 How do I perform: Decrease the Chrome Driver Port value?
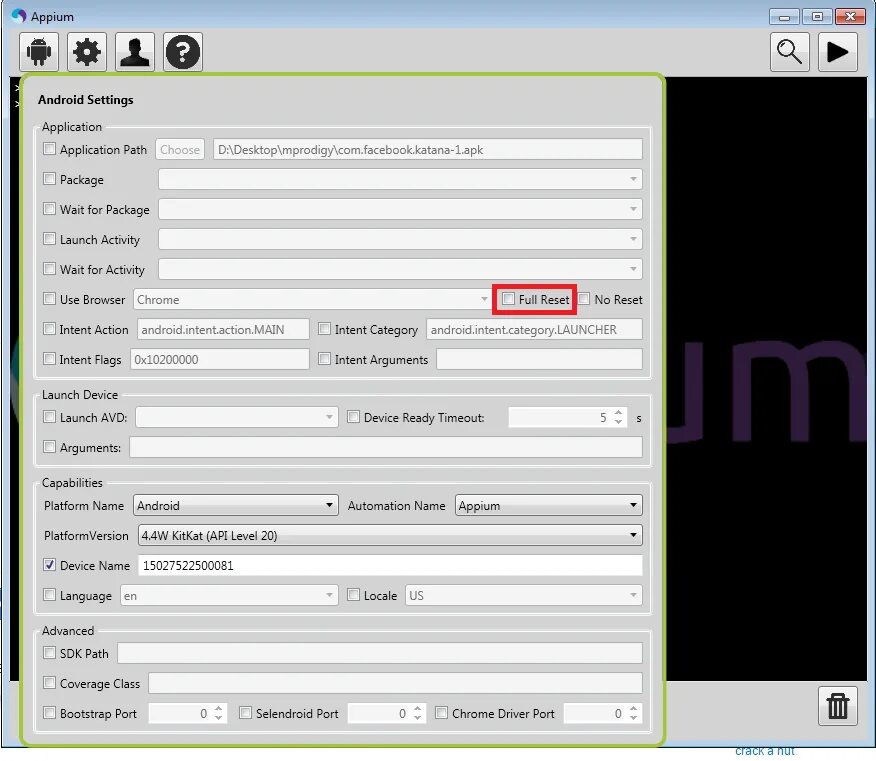click(633, 717)
